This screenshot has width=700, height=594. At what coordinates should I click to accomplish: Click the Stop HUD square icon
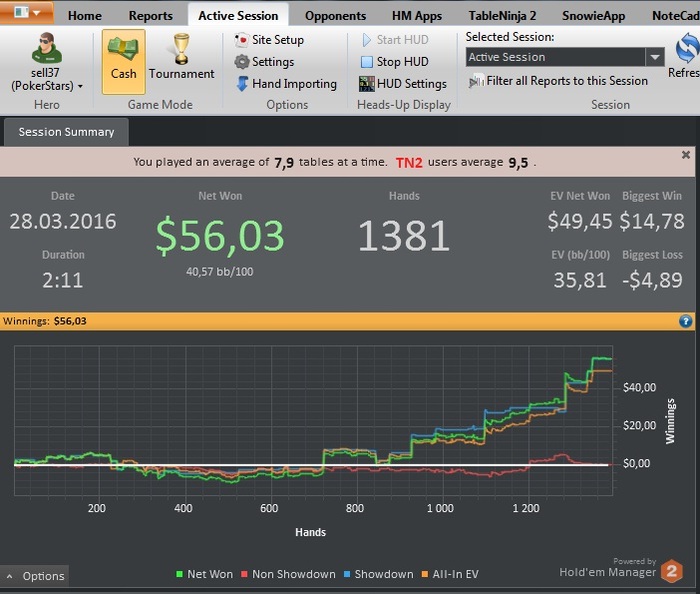367,62
